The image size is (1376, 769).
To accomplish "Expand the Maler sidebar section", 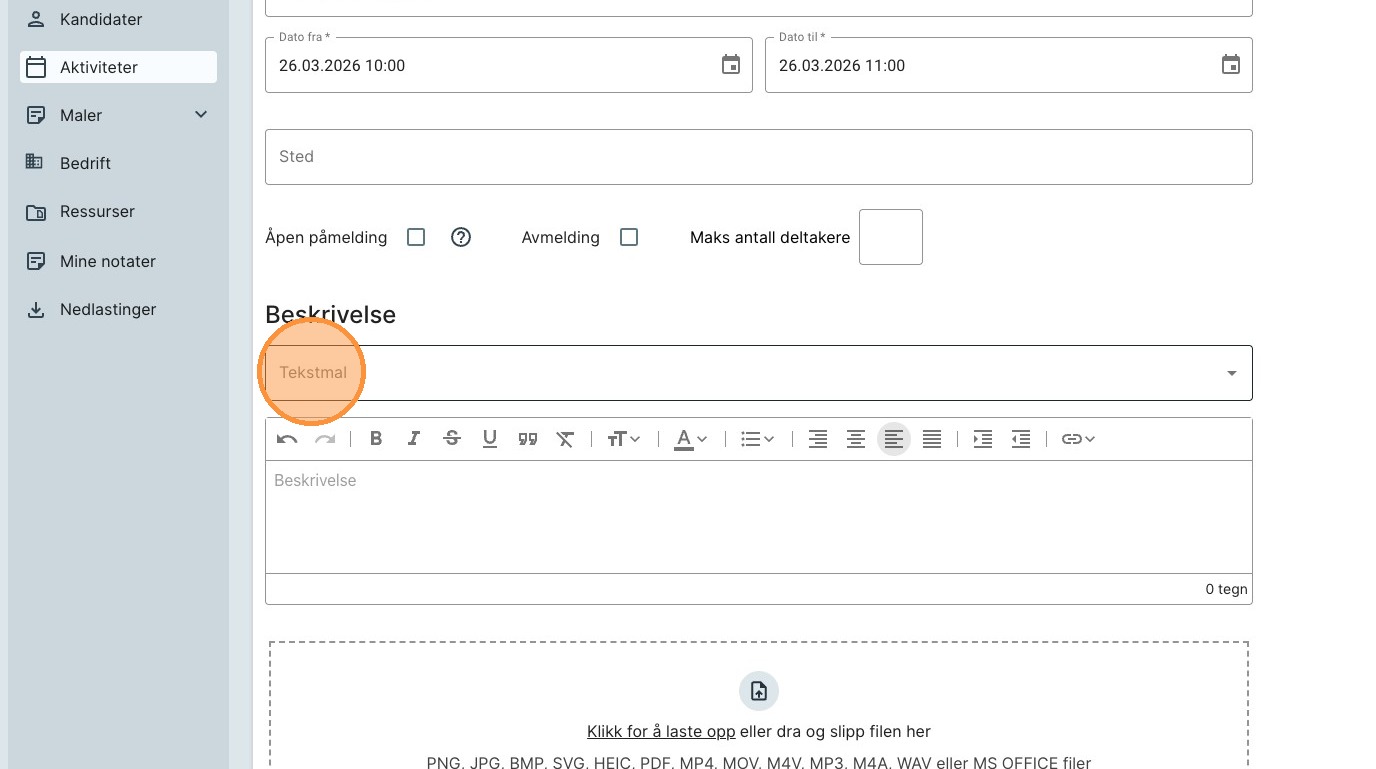I will [200, 115].
